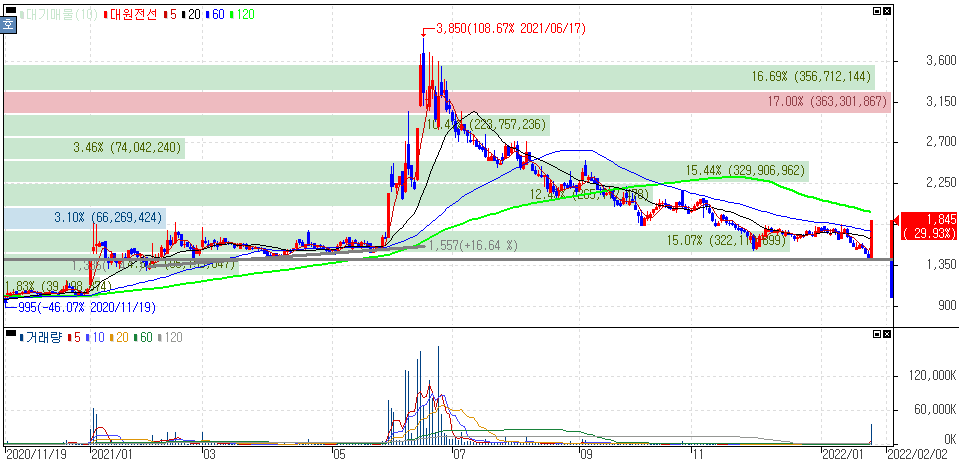Click the blue bar below the current price tag
The width and height of the screenshot is (959, 462).
pyautogui.click(x=891, y=279)
